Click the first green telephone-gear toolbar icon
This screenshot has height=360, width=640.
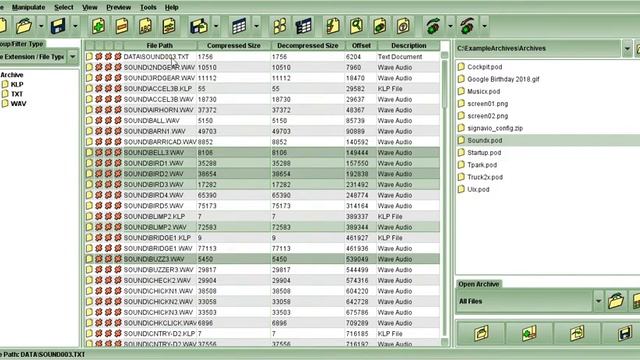coord(433,26)
